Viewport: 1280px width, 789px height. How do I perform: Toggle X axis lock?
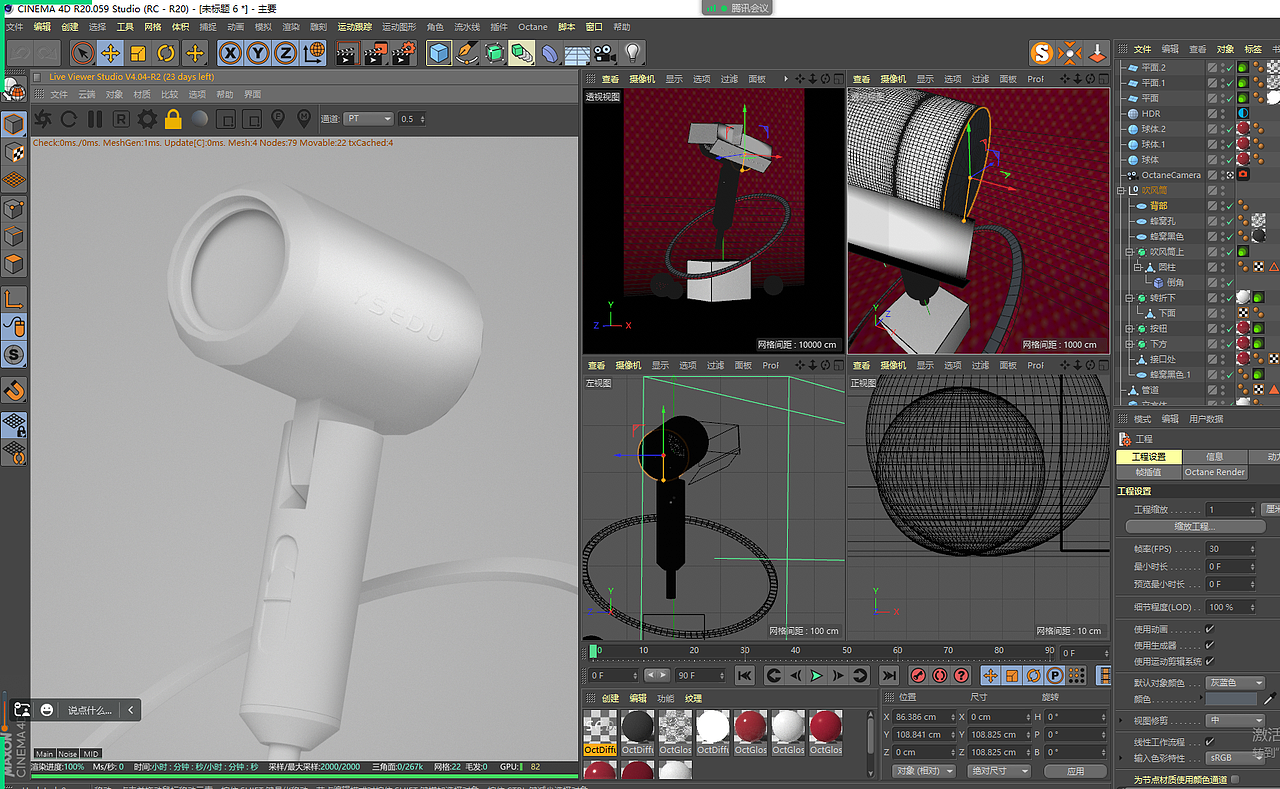click(231, 53)
